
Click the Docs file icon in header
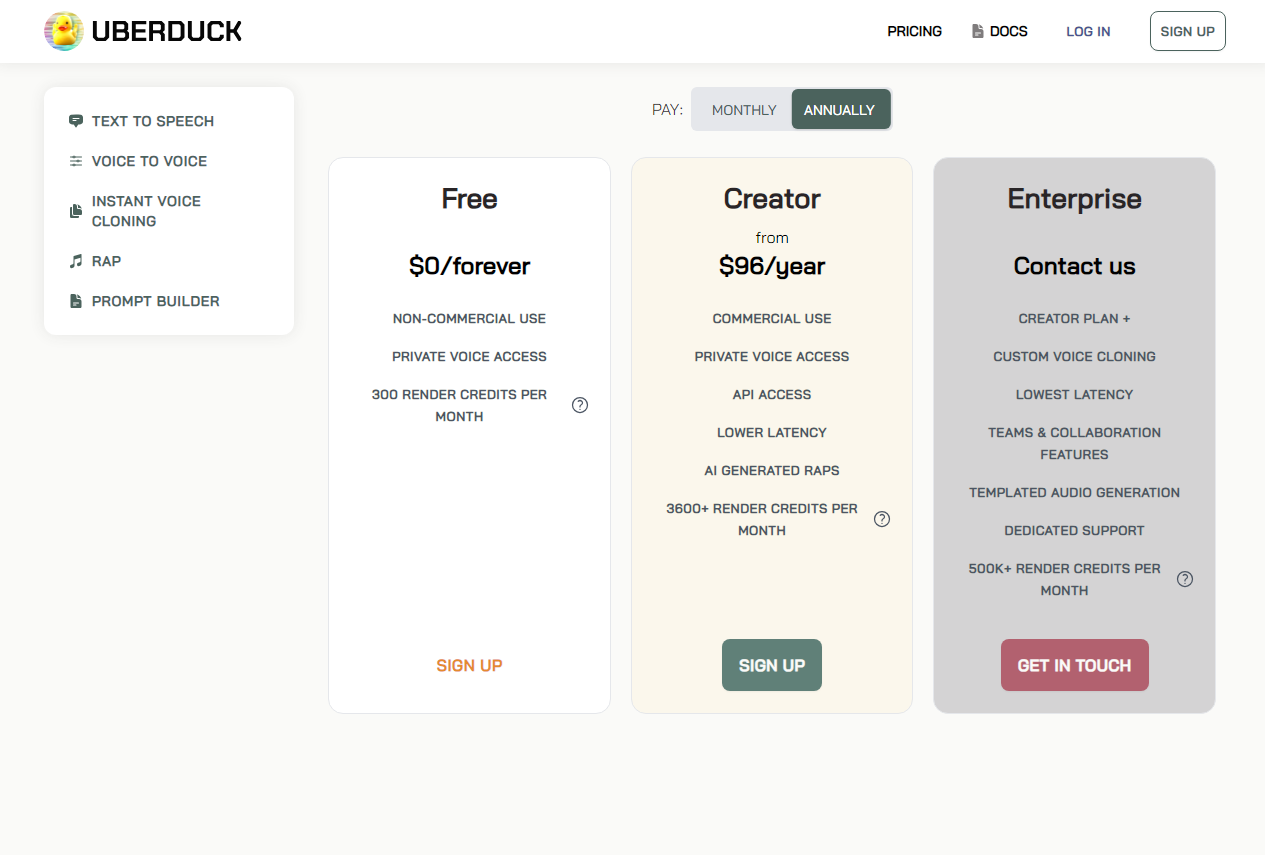coord(978,31)
